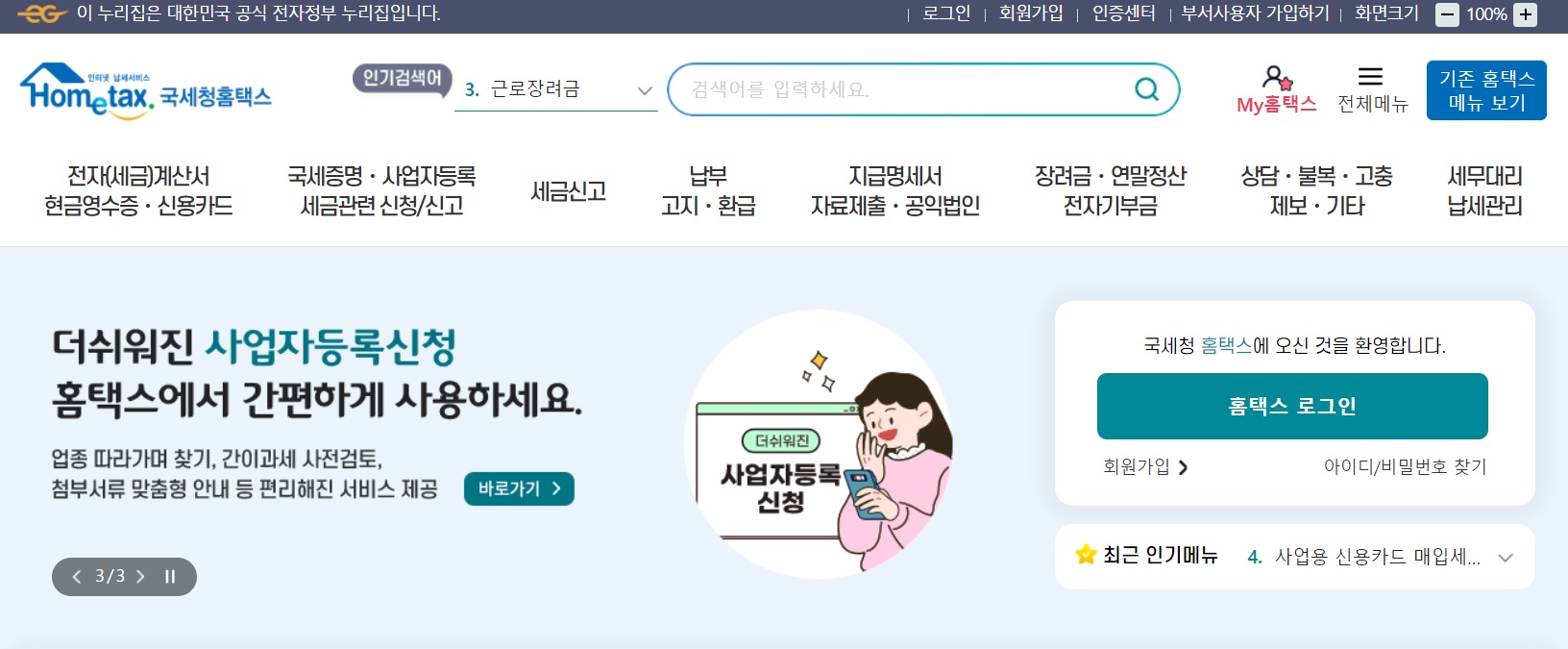Viewport: 1568px width, 649px height.
Task: Open the 전체메뉴 hamburger icon
Action: point(1371,77)
